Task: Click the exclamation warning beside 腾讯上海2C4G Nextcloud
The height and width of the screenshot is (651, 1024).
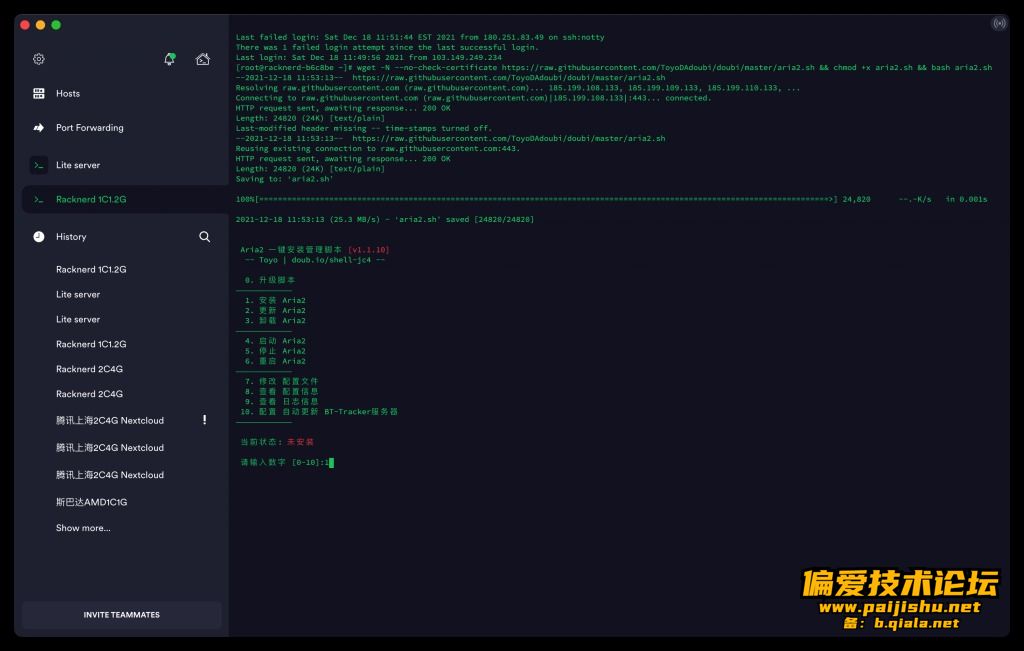Action: pos(204,420)
